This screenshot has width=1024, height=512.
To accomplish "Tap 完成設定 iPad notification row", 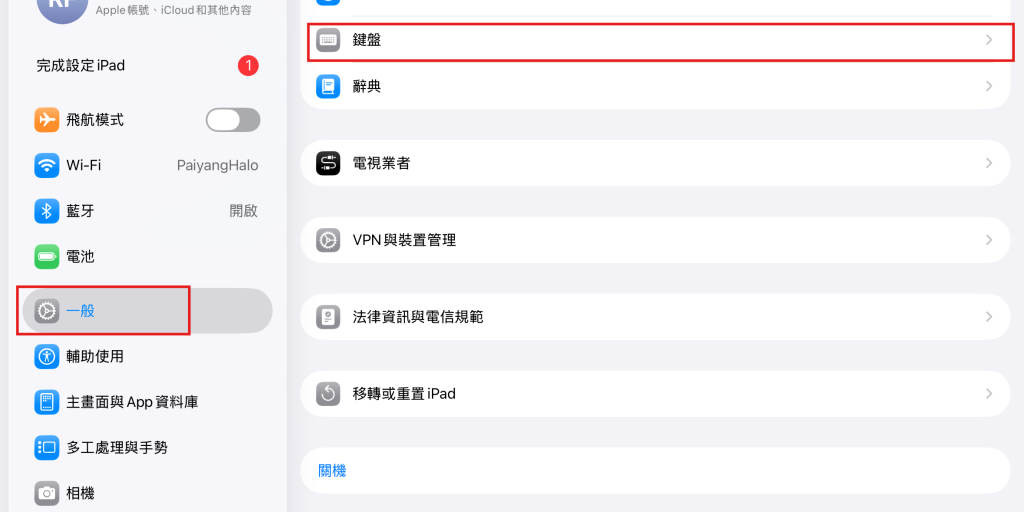I will (148, 66).
